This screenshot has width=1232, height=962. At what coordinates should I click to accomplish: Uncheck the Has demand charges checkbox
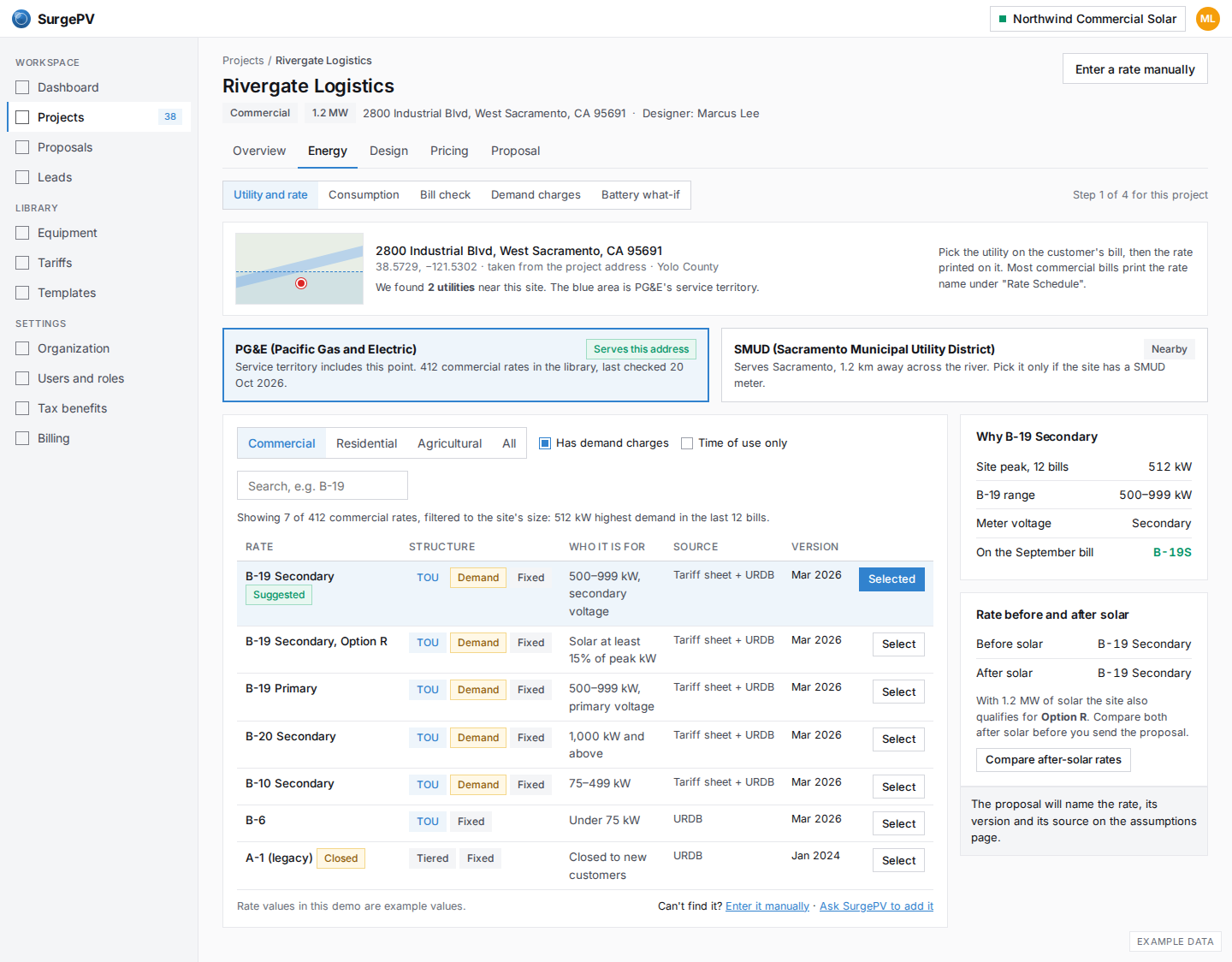click(x=545, y=443)
